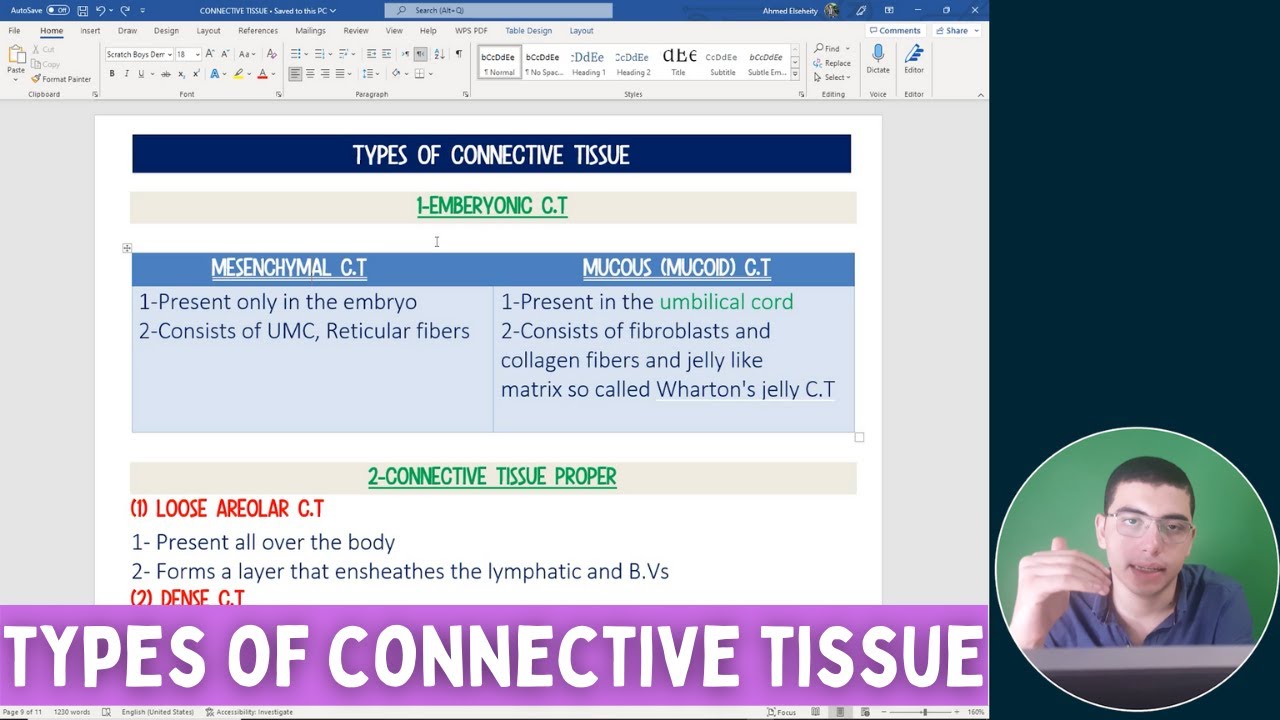Viewport: 1280px width, 720px height.
Task: Switch to the References tab
Action: click(258, 31)
